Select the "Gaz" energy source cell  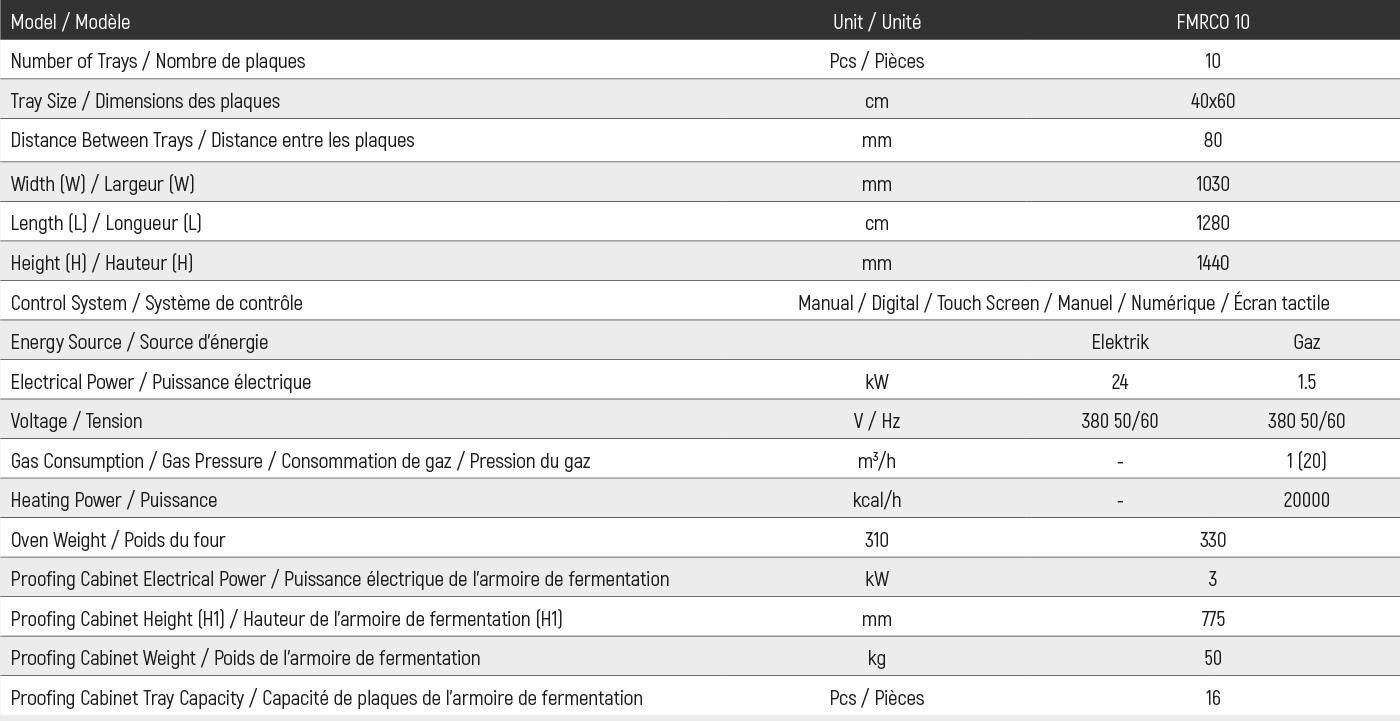1306,342
